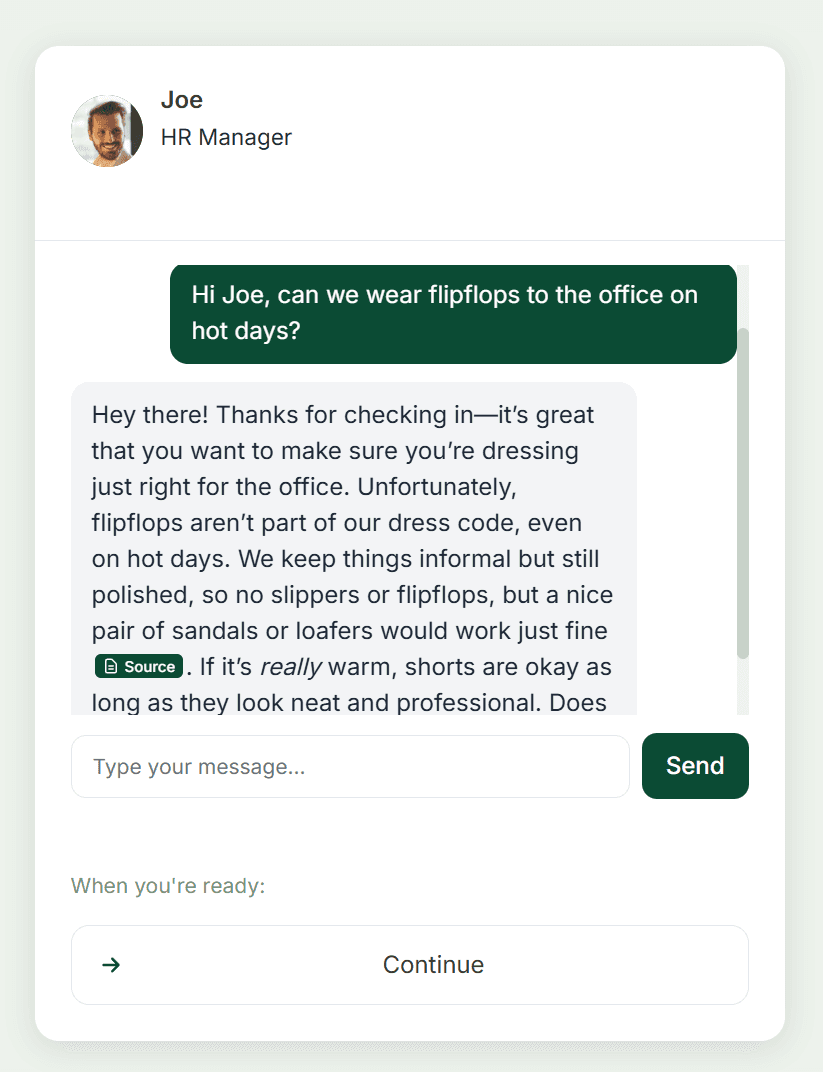Click the Continue button label

tap(433, 965)
